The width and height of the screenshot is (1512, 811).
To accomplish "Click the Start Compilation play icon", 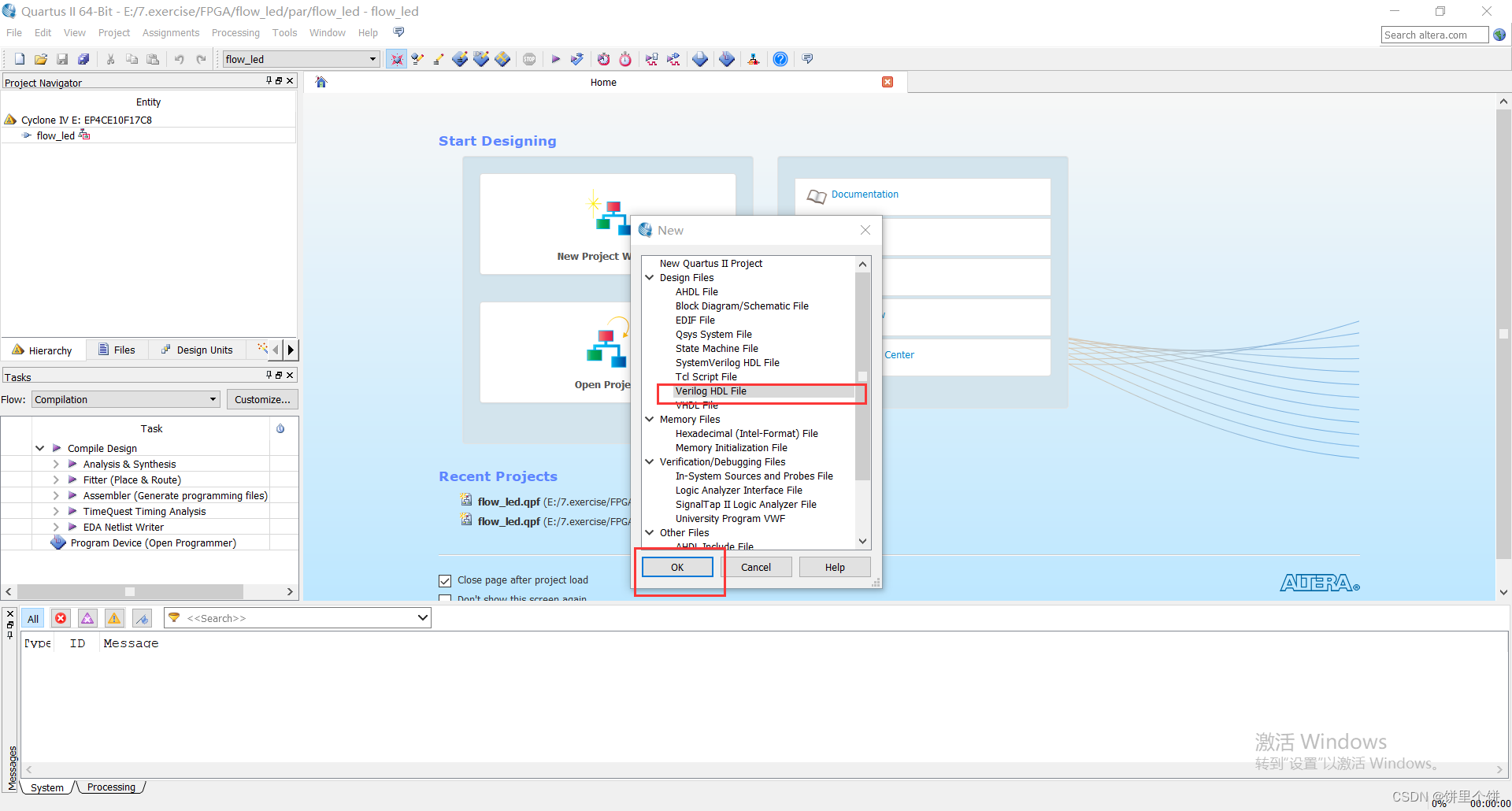I will tap(556, 59).
